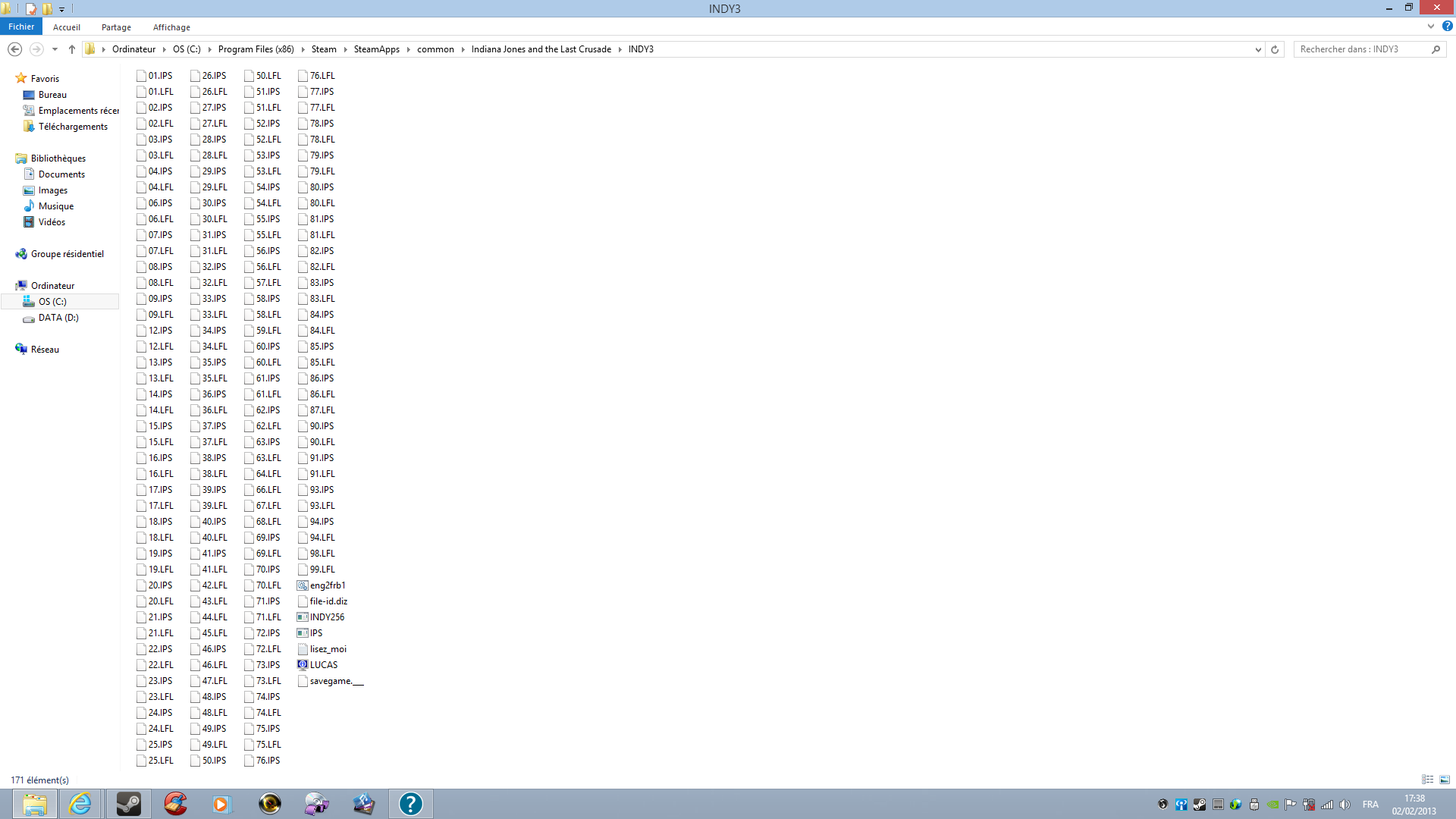The image size is (1456, 819).
Task: Switch to details view layout
Action: pyautogui.click(x=1428, y=780)
